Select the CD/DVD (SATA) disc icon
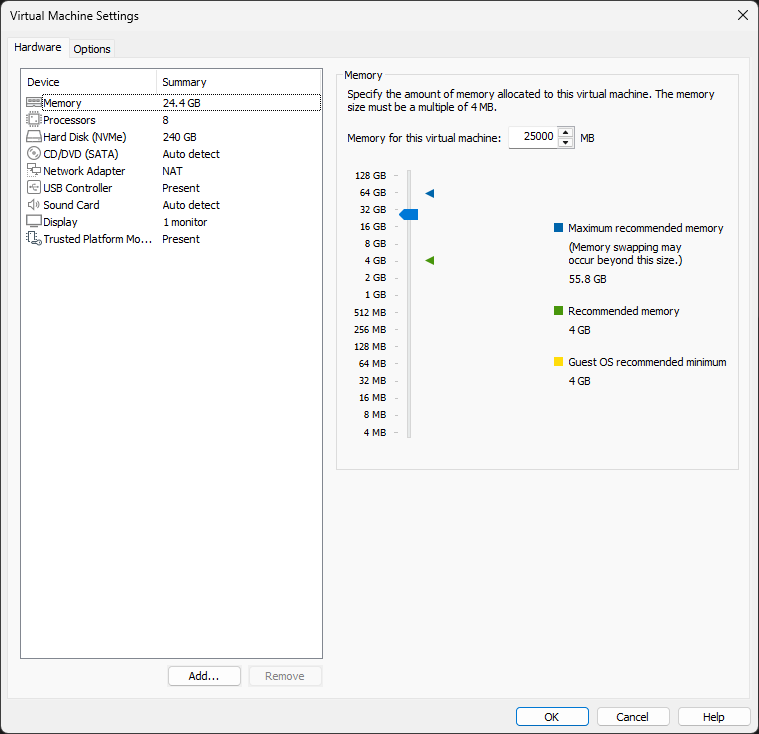The width and height of the screenshot is (759, 734). (33, 153)
